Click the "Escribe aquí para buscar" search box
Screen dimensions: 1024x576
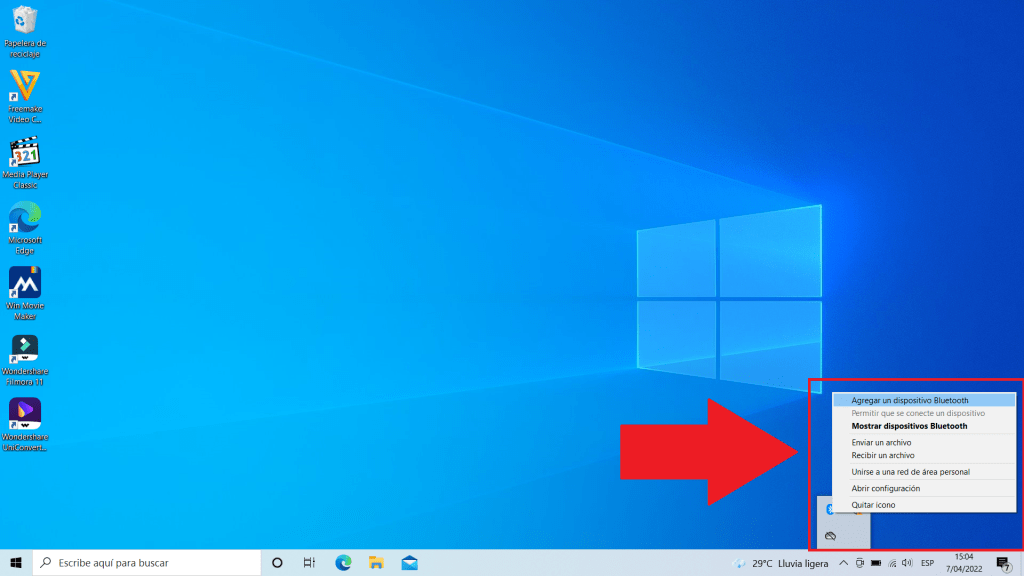150,563
